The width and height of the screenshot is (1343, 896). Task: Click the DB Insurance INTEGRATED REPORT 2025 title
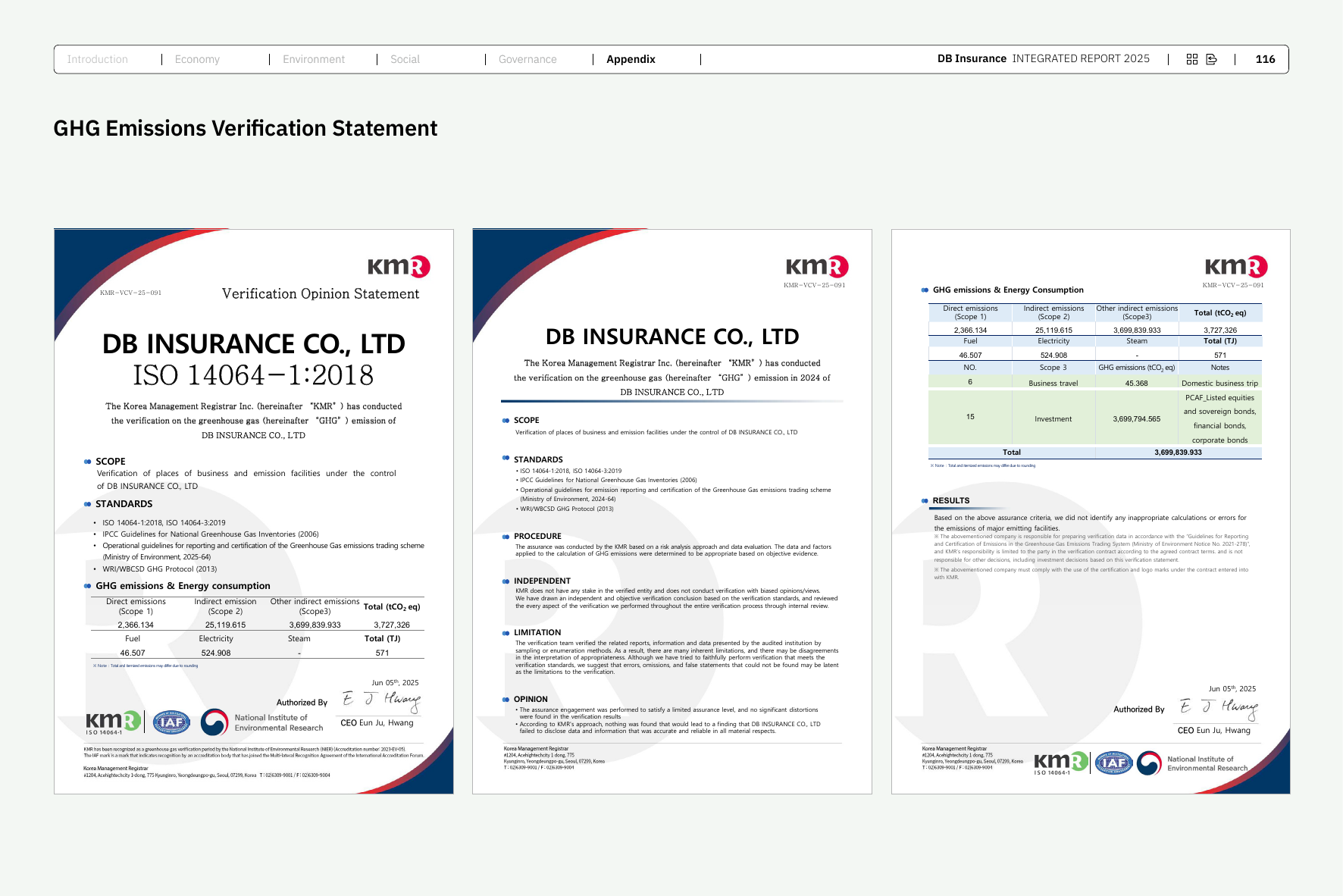point(1044,58)
